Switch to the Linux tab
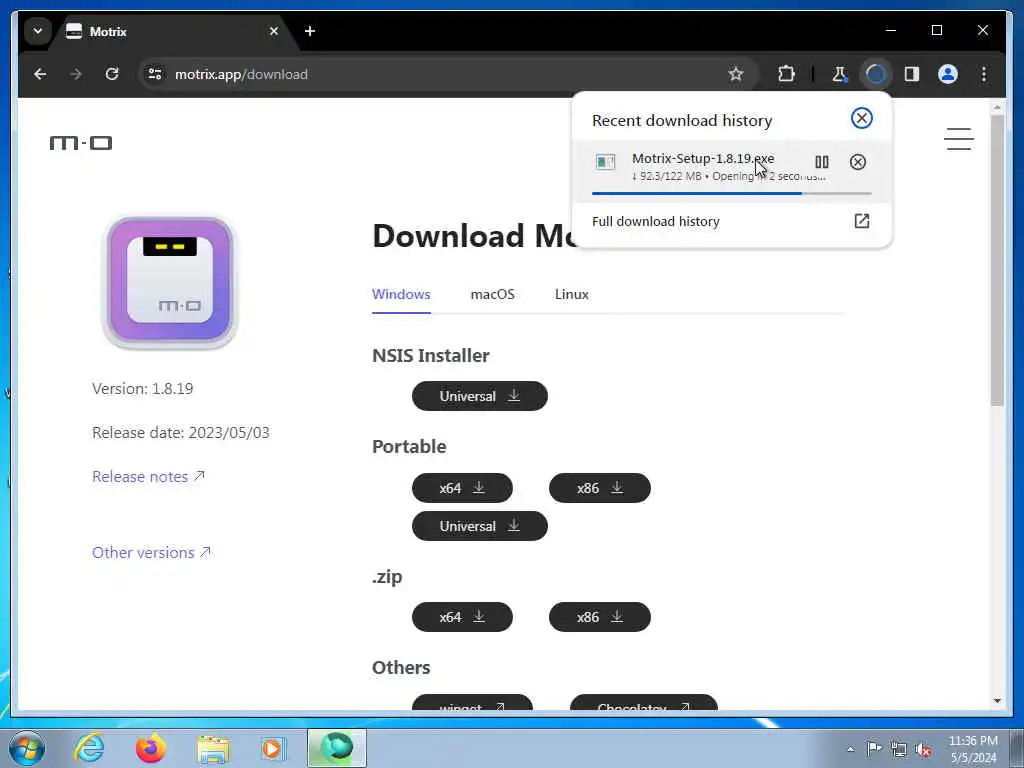Image resolution: width=1024 pixels, height=768 pixels. click(571, 294)
